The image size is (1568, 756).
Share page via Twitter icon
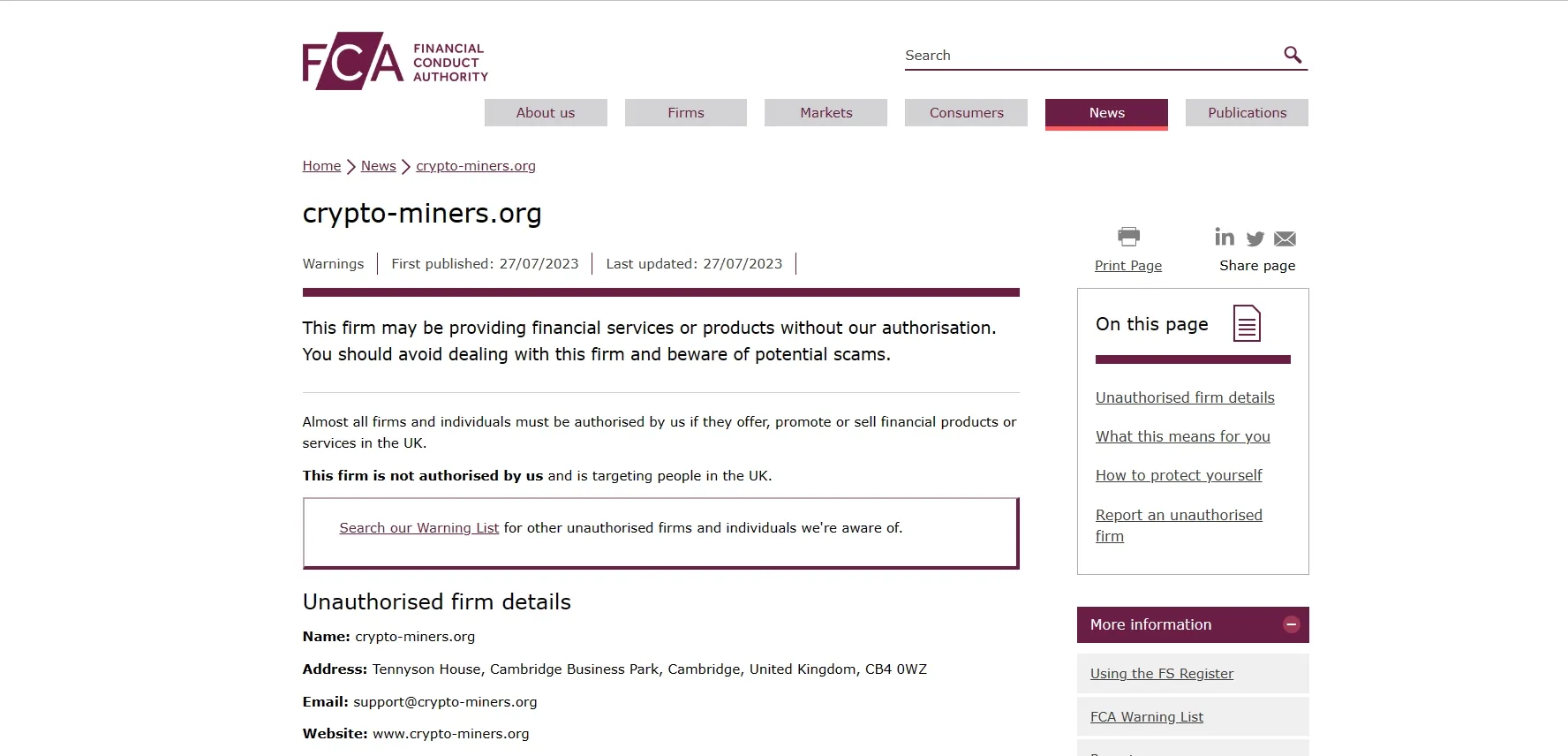click(1255, 238)
